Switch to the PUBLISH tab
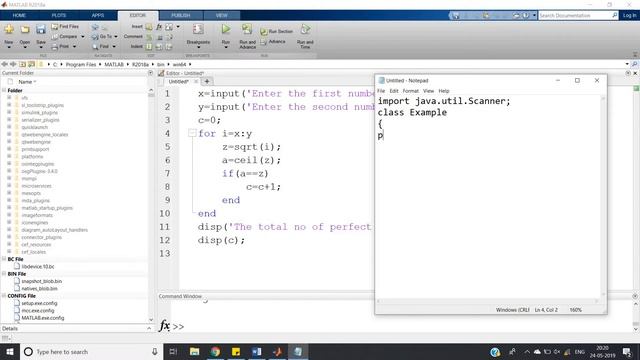This screenshot has height=360, width=640. coord(181,15)
